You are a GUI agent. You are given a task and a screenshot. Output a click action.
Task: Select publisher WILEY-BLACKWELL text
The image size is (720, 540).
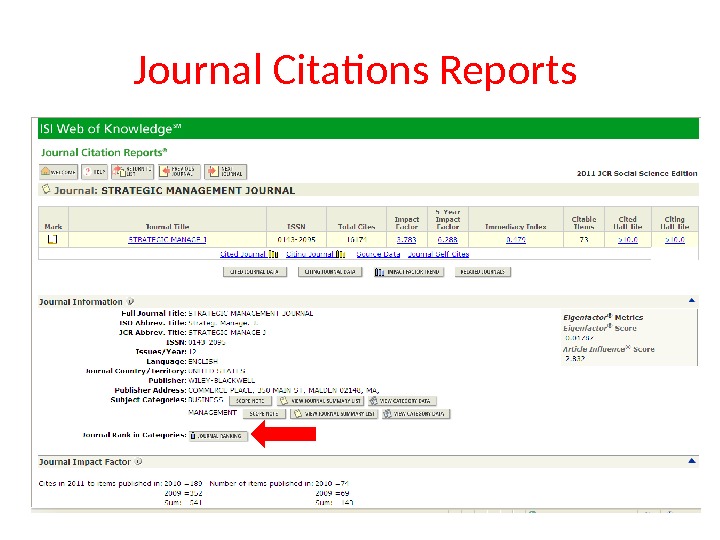tap(222, 380)
